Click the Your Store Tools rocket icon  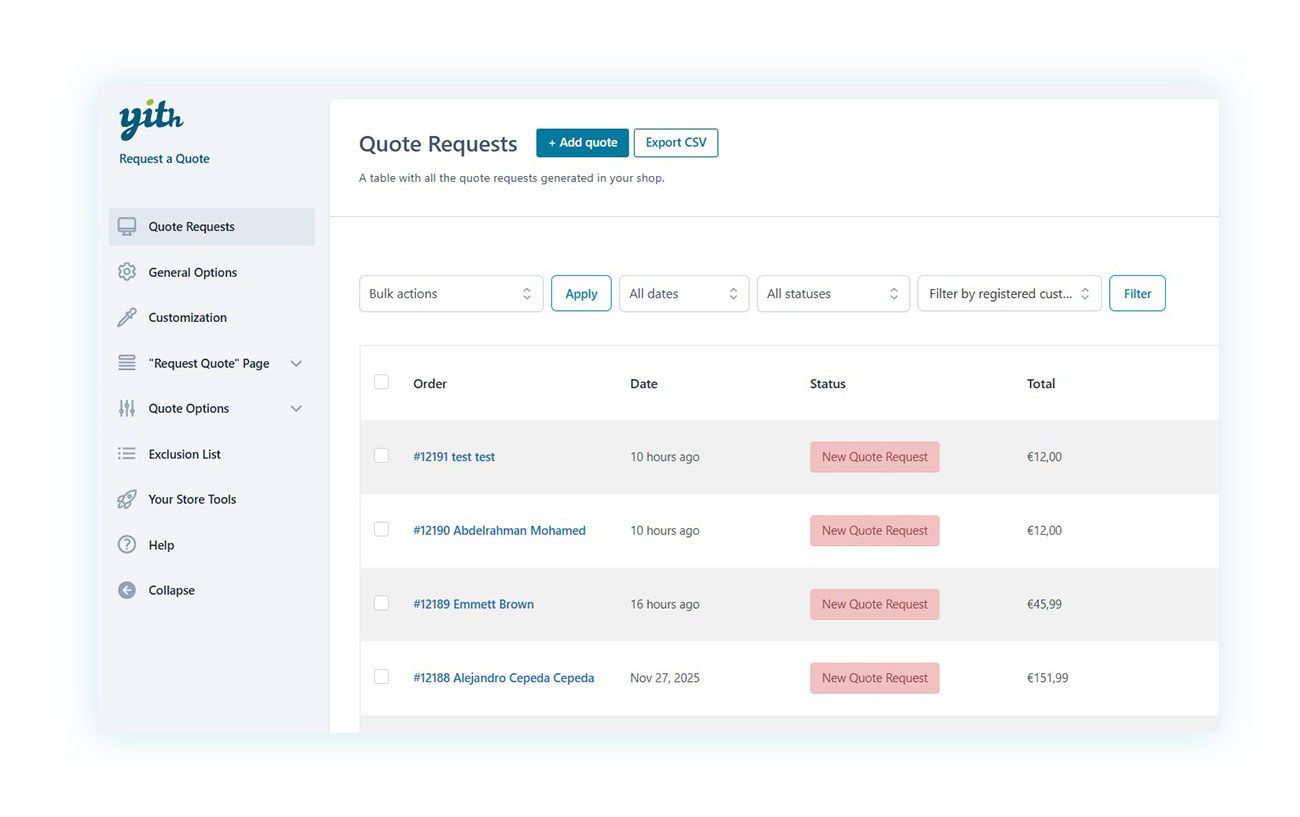127,500
